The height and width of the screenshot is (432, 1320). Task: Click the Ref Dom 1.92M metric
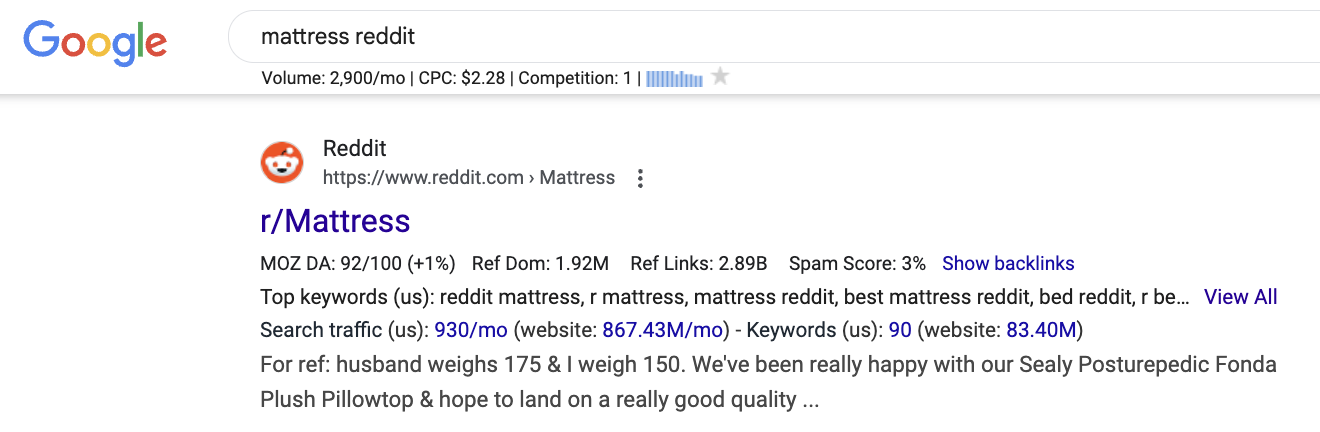540,264
